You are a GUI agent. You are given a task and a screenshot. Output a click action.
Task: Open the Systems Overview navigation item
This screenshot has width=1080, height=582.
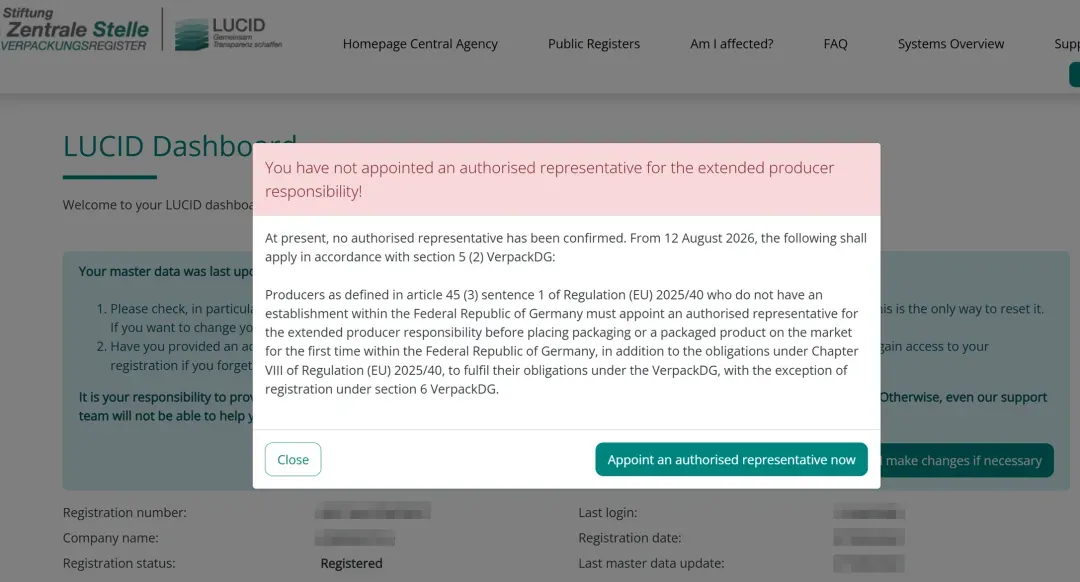tap(951, 43)
